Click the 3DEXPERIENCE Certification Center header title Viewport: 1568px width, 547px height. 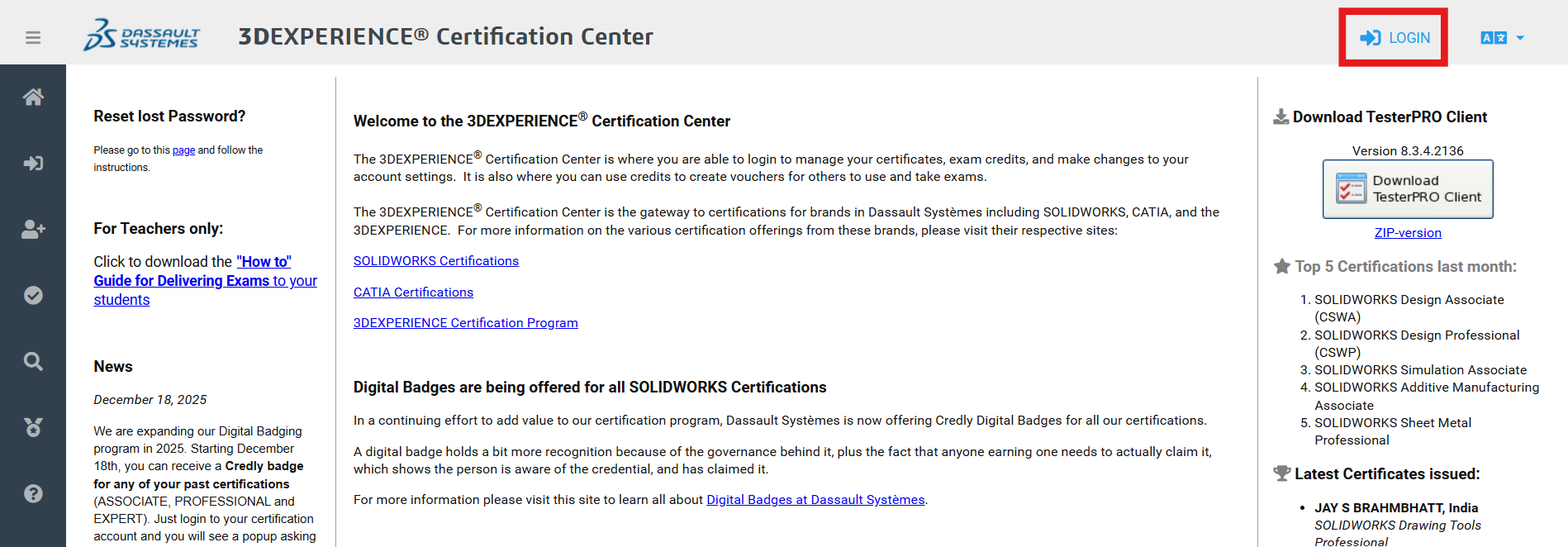click(445, 37)
